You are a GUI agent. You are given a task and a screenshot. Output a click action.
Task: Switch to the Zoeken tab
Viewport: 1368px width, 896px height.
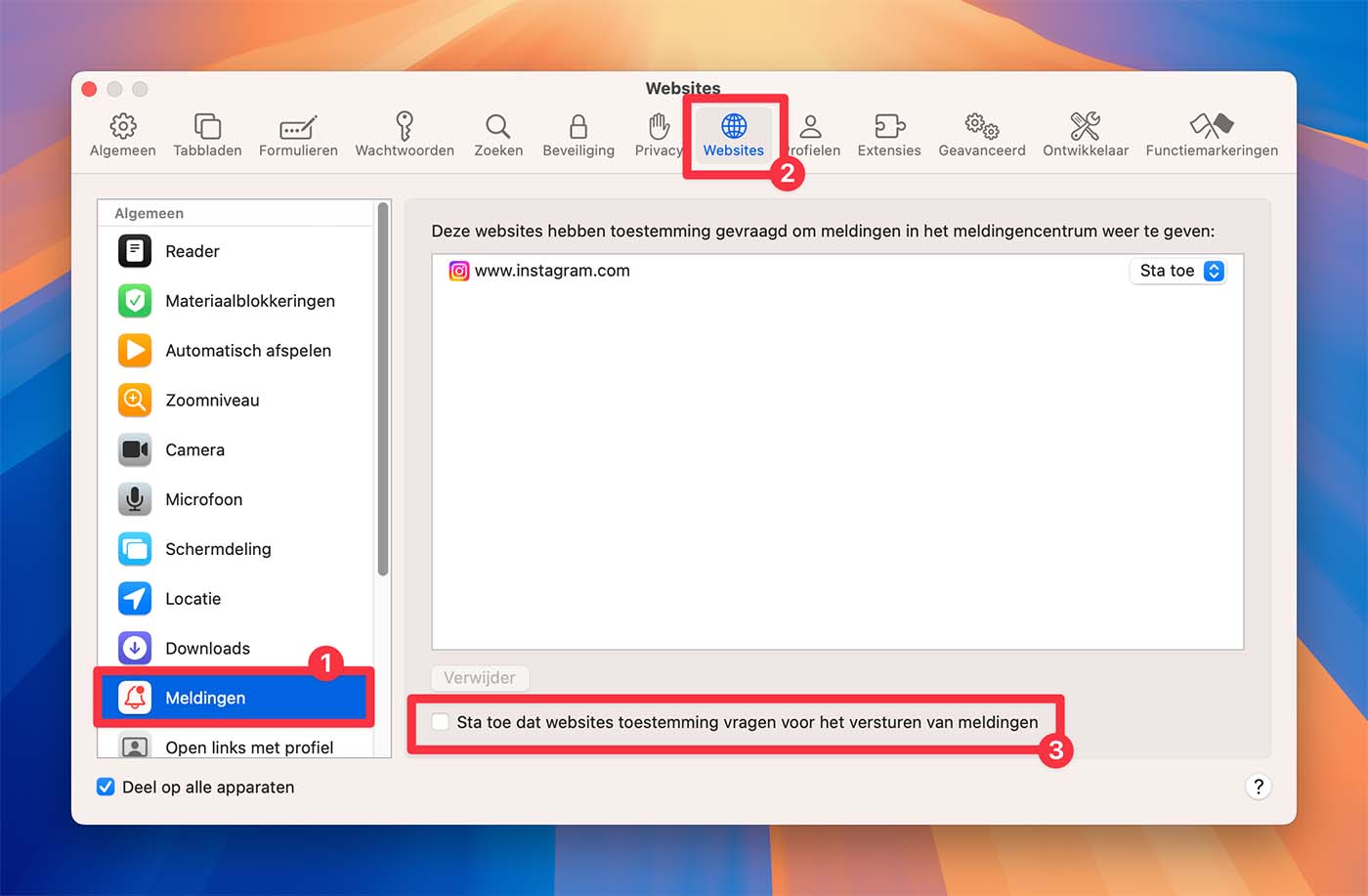click(x=498, y=135)
